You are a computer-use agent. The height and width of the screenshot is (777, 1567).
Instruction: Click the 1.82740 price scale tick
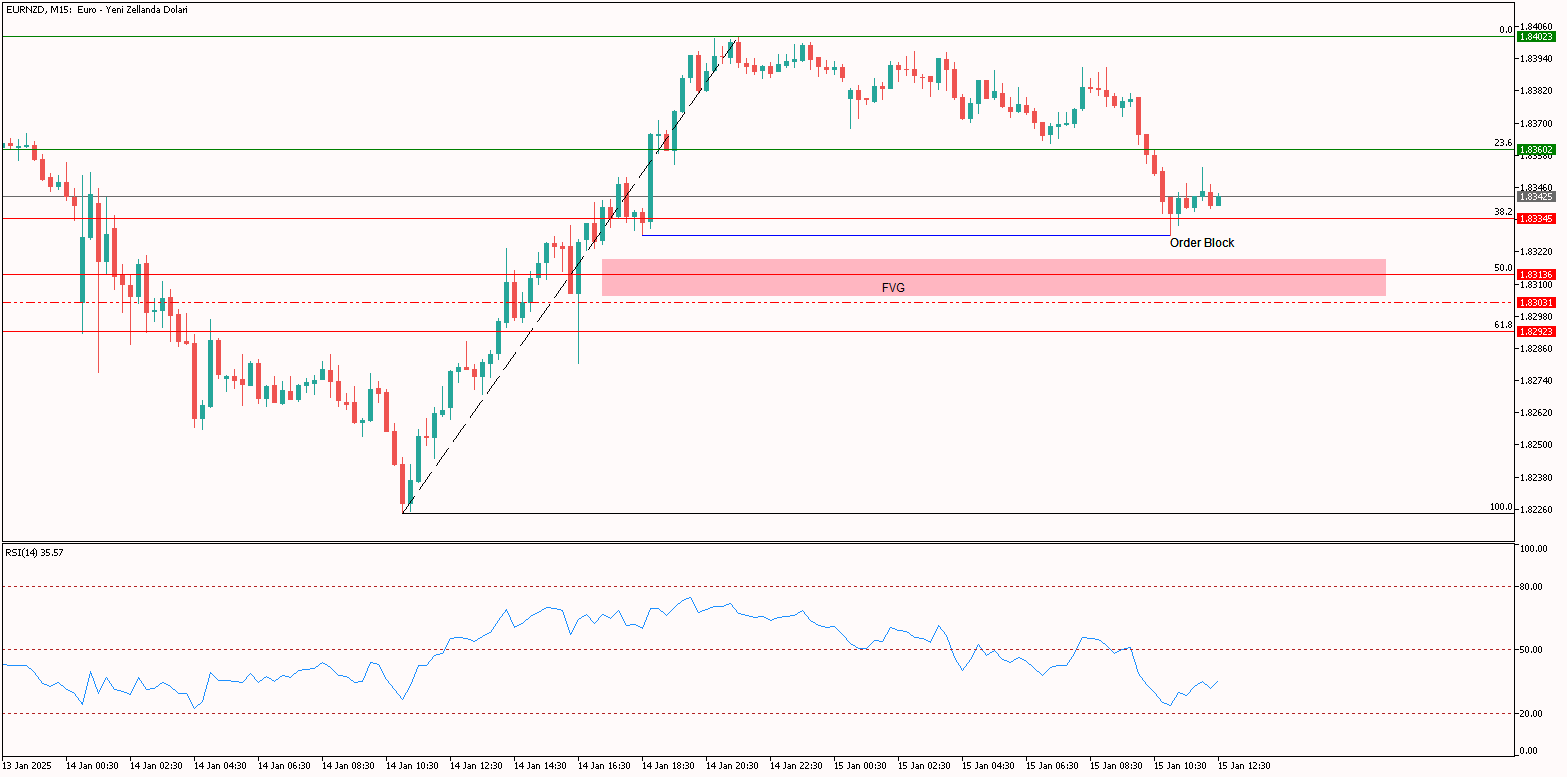(x=1536, y=381)
